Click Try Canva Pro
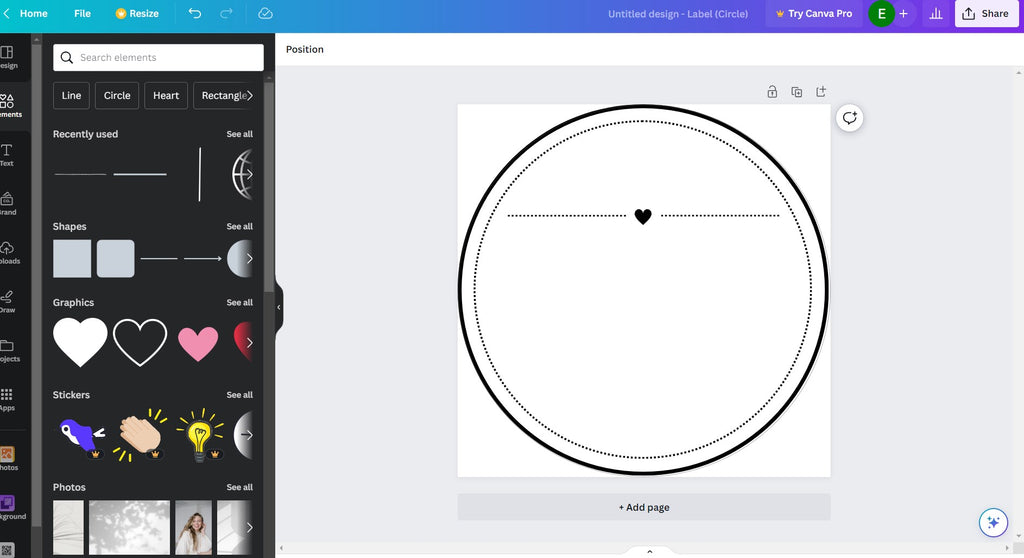The image size is (1024, 558). pyautogui.click(x=814, y=13)
